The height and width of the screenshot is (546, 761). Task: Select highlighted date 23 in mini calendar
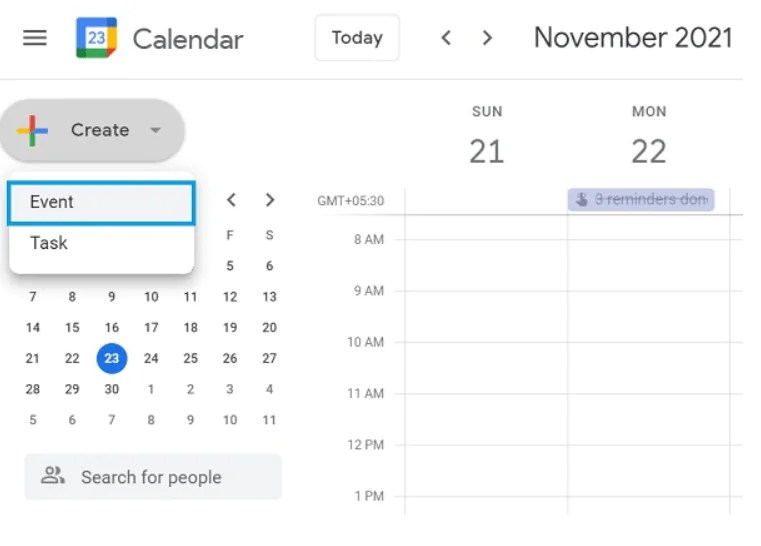click(x=112, y=358)
